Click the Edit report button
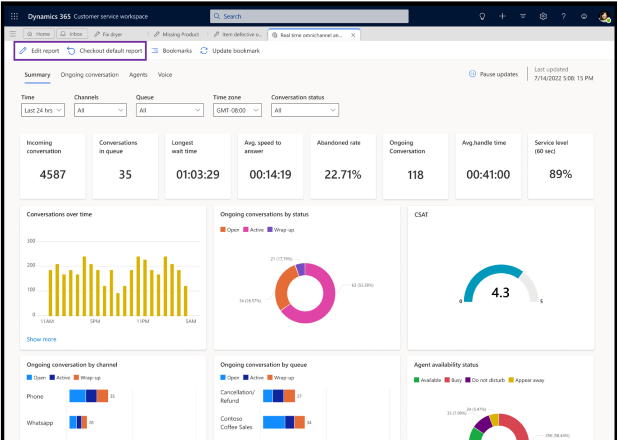The height and width of the screenshot is (440, 618). (38, 50)
